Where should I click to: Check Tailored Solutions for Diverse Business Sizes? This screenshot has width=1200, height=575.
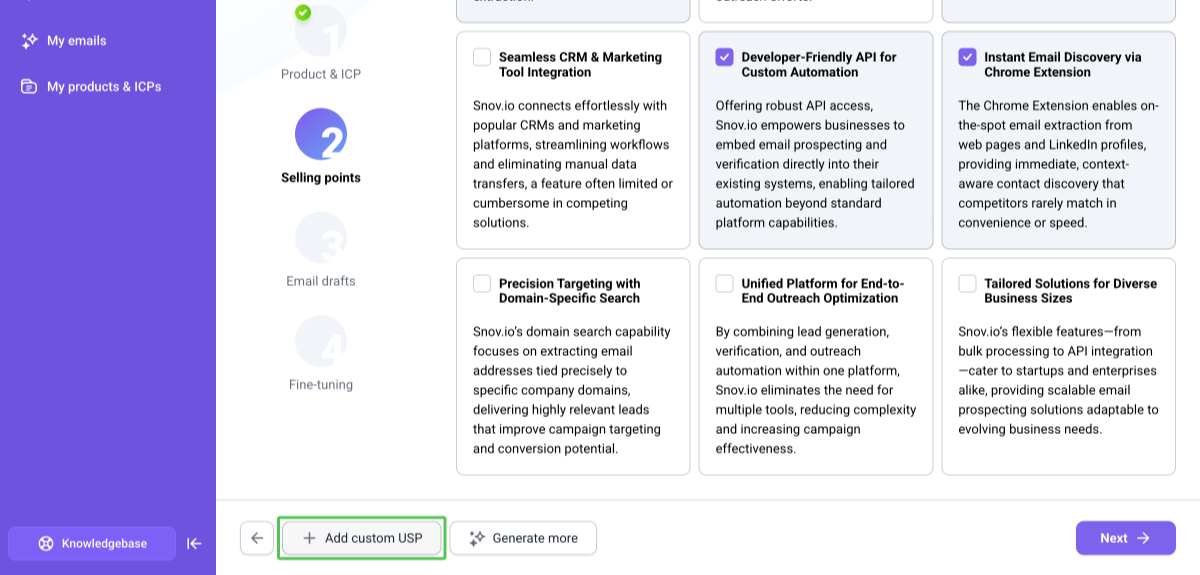tap(967, 283)
